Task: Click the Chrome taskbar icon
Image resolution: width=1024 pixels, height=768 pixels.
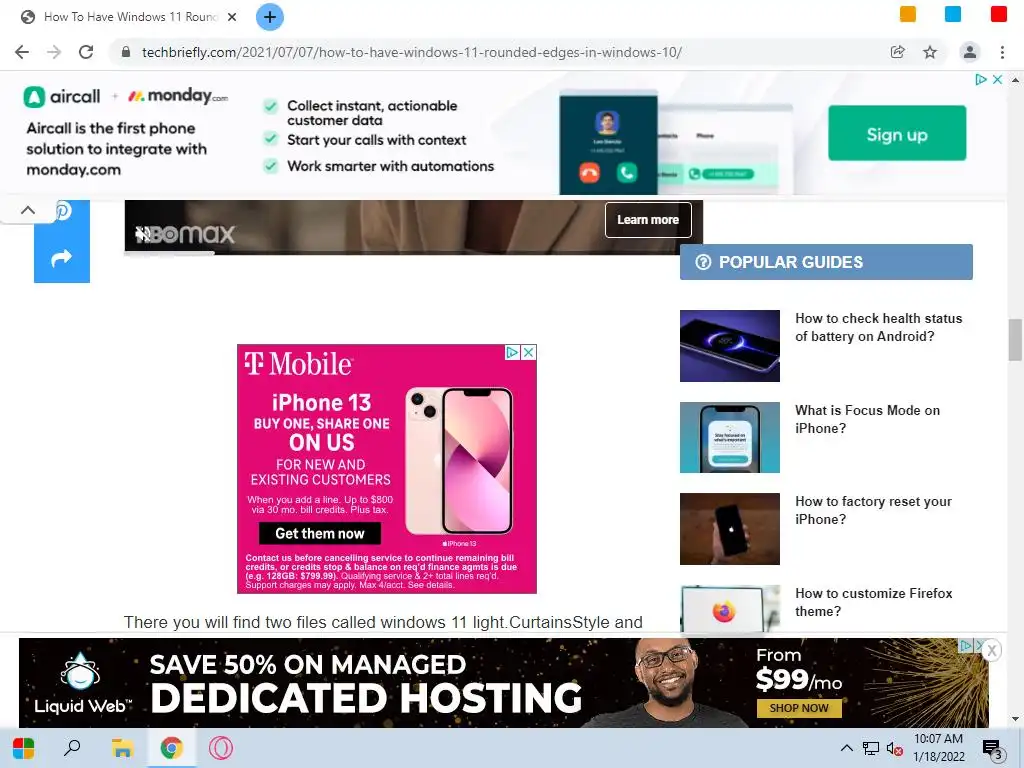Action: tap(171, 748)
